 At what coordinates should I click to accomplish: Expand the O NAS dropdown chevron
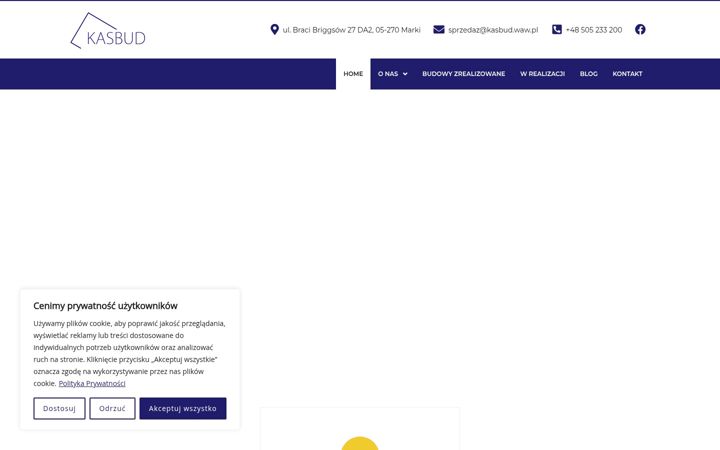(405, 74)
